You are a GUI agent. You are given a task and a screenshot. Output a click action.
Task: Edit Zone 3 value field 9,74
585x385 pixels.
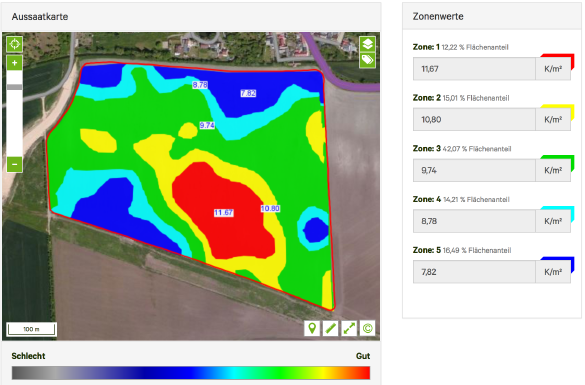474,170
